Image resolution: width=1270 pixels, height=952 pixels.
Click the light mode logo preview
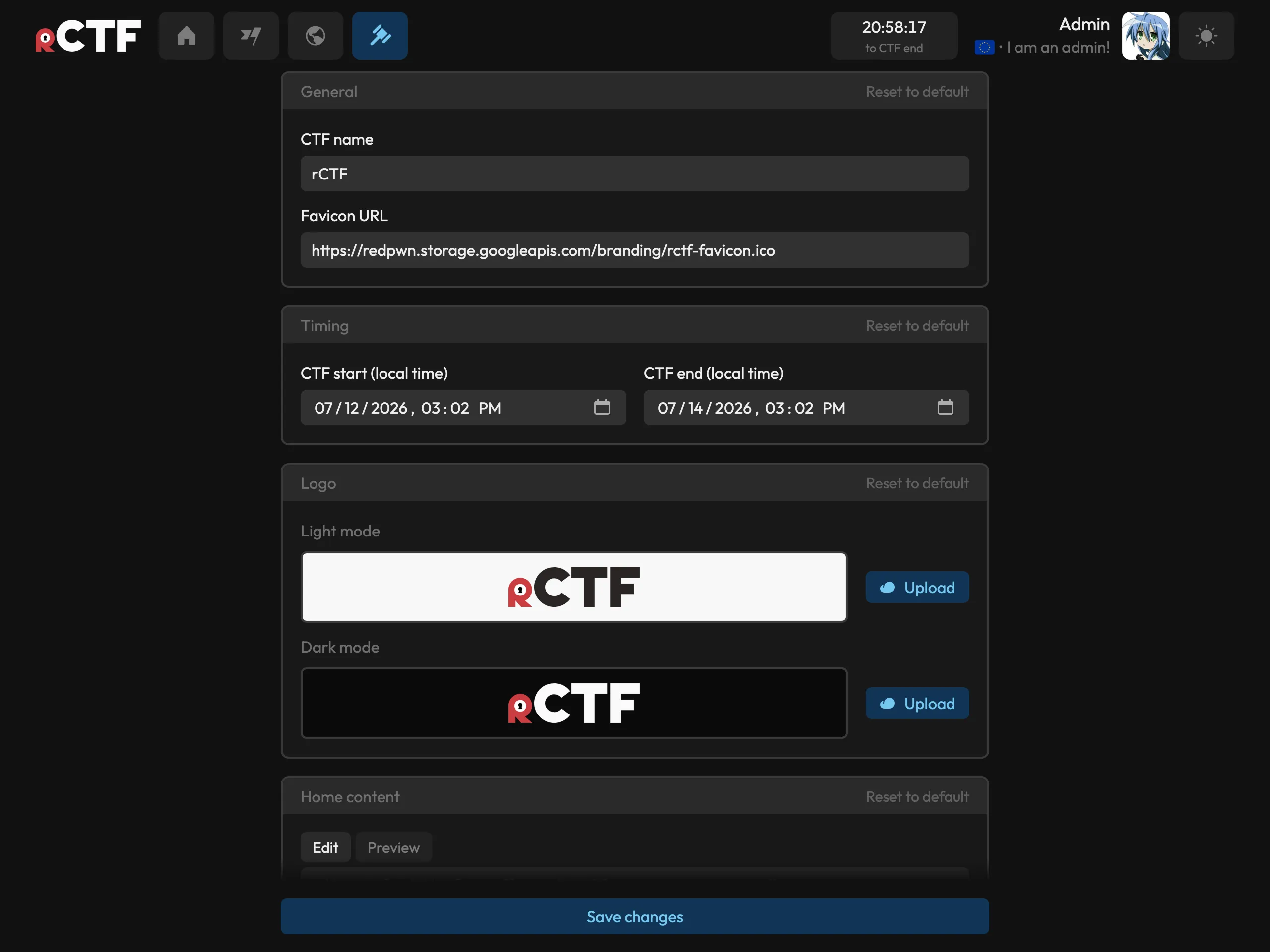[573, 587]
